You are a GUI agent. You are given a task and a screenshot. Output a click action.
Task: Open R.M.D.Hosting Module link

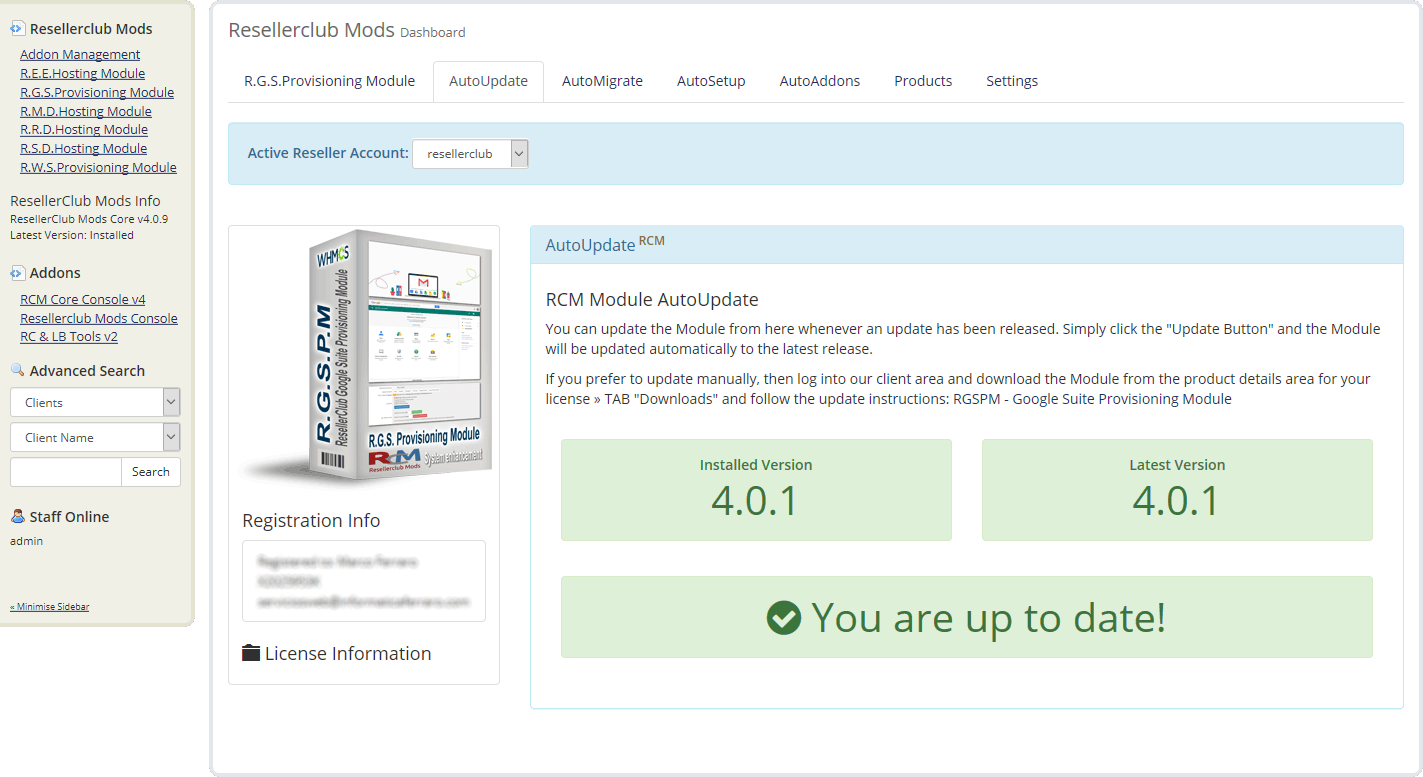pos(86,111)
